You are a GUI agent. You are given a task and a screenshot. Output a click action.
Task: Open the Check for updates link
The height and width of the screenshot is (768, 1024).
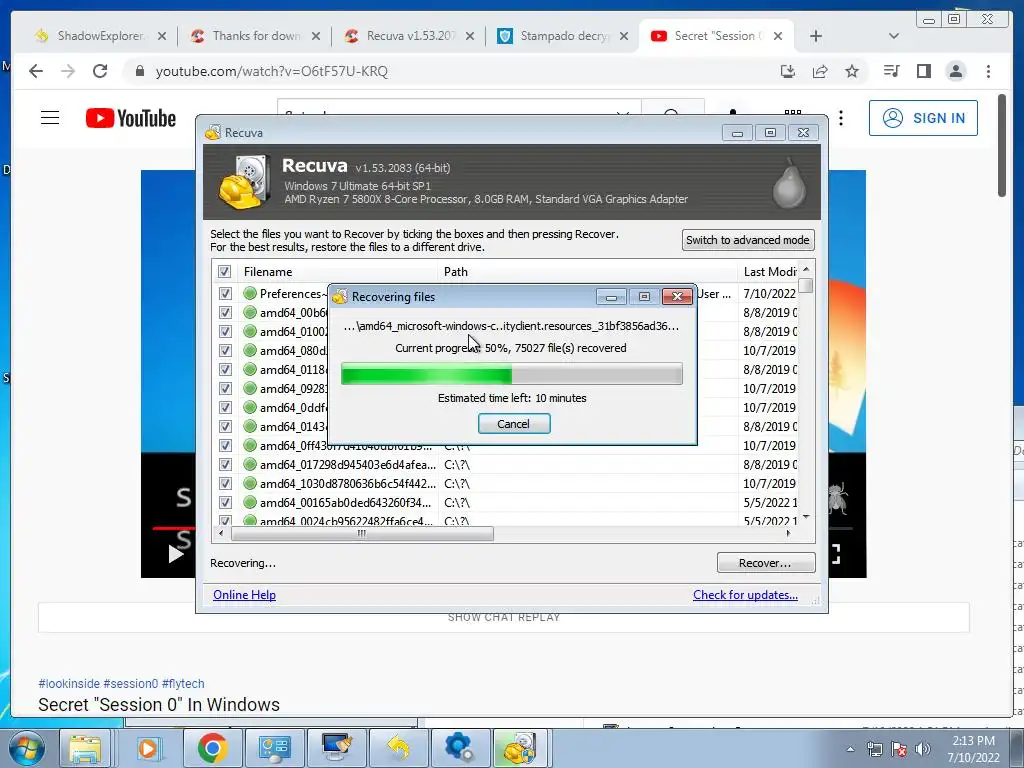(745, 595)
